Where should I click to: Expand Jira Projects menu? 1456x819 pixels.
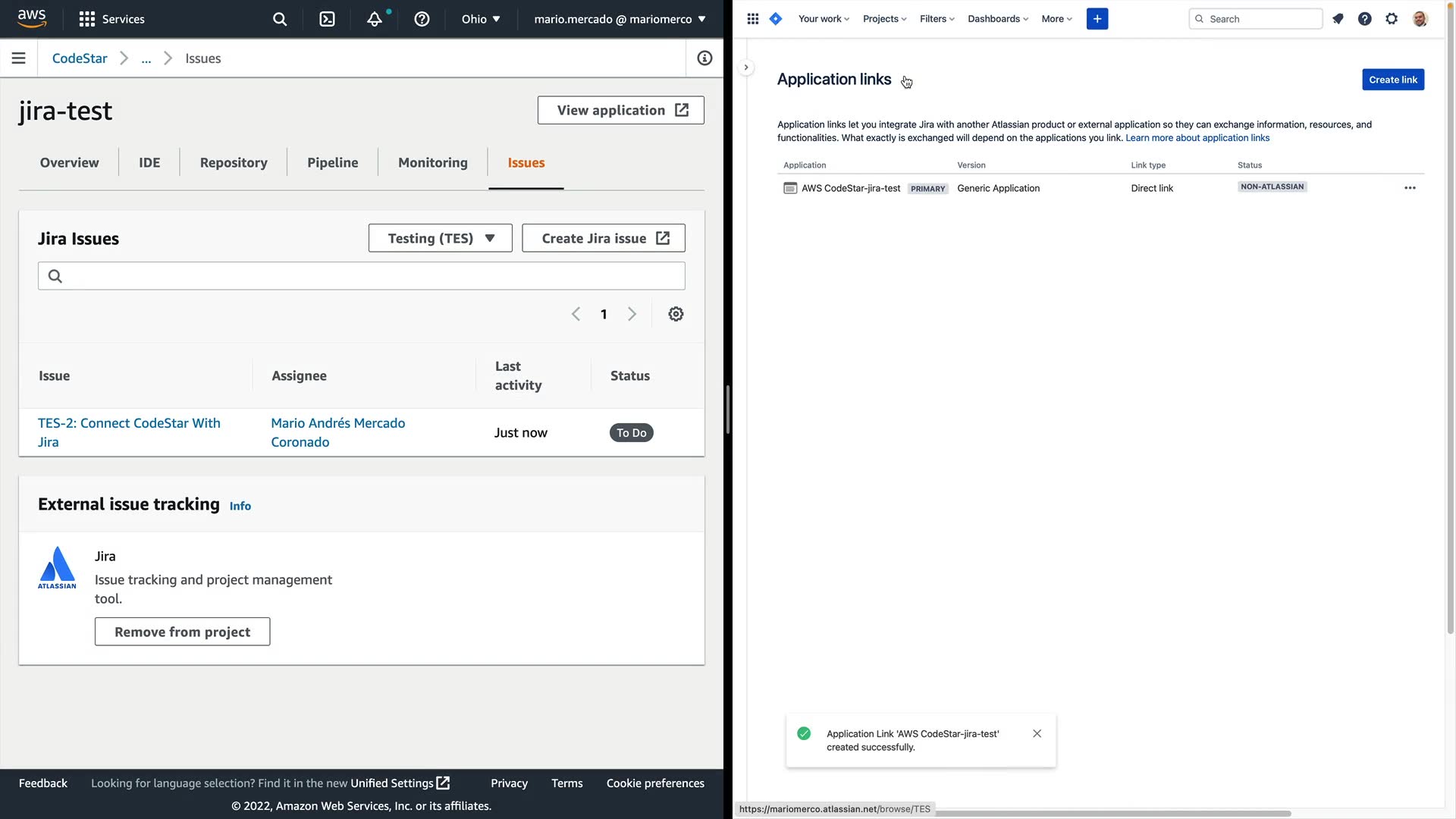884,19
